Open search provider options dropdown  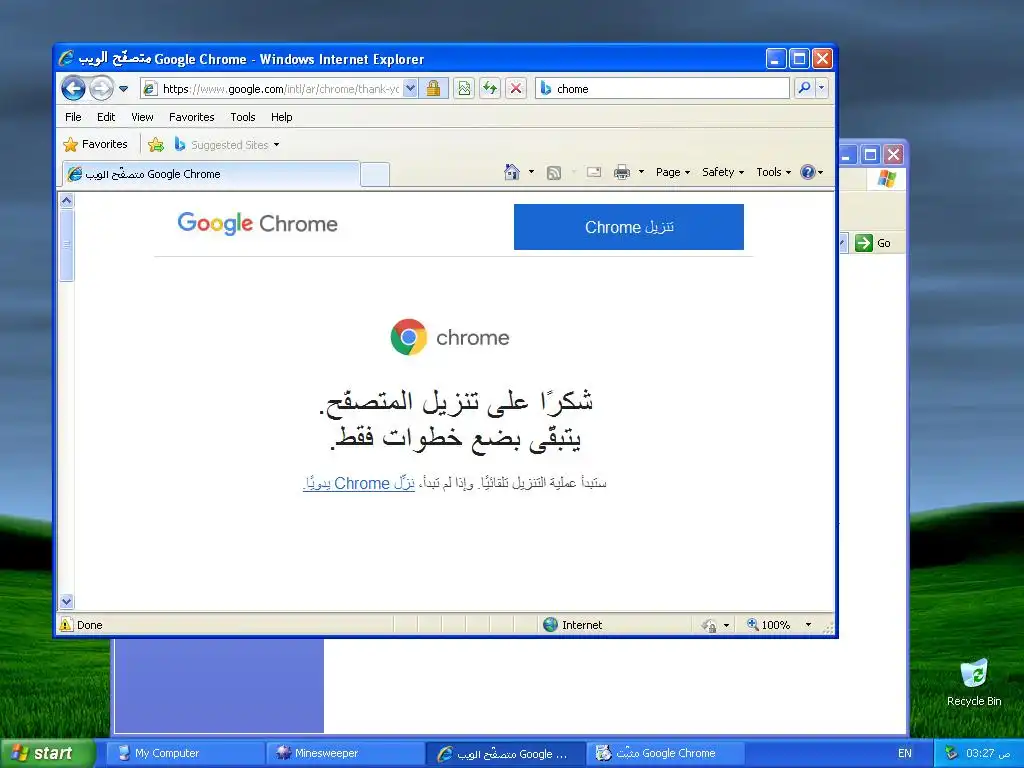click(x=822, y=88)
